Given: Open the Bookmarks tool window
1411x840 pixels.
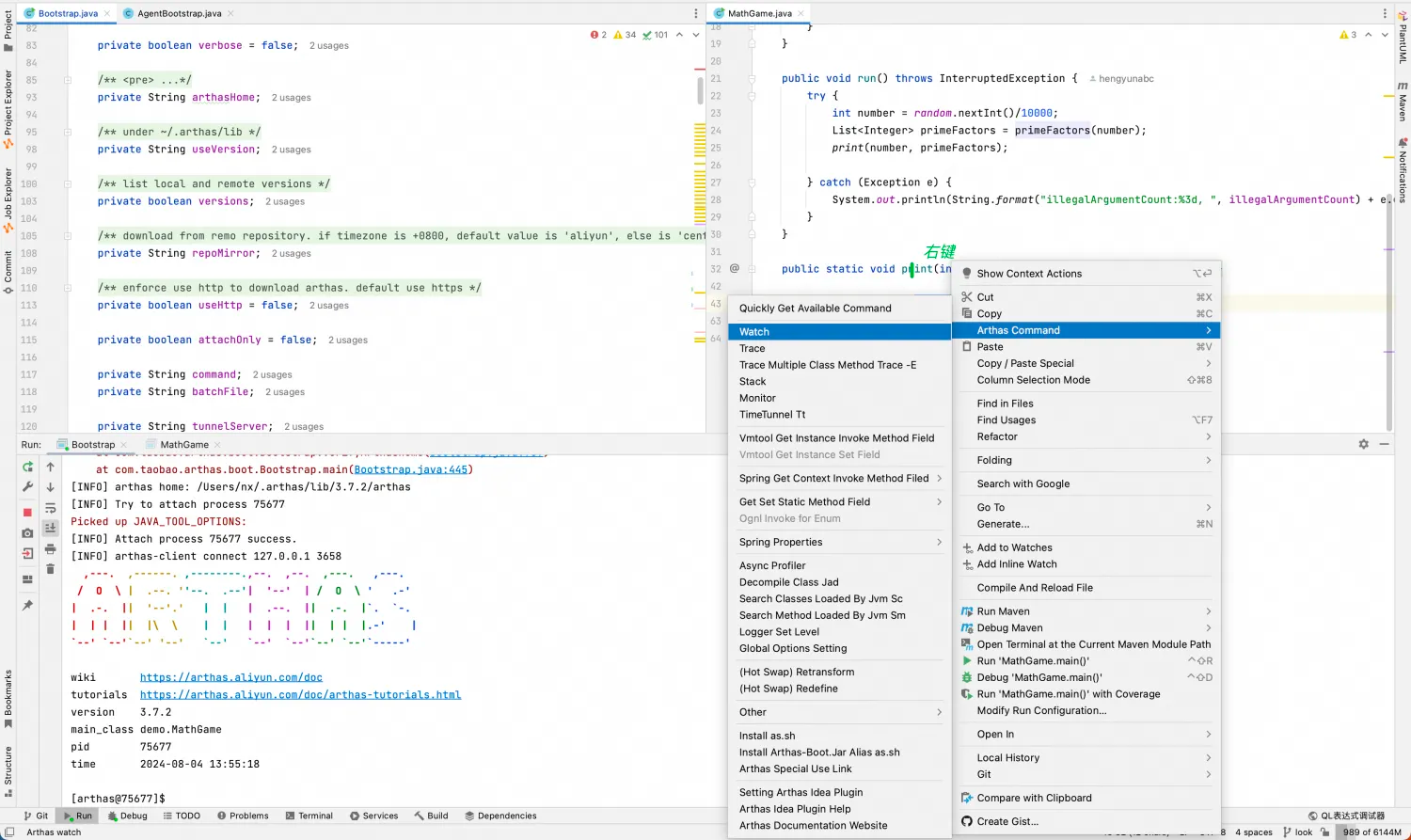Looking at the screenshot, I should click(x=8, y=698).
